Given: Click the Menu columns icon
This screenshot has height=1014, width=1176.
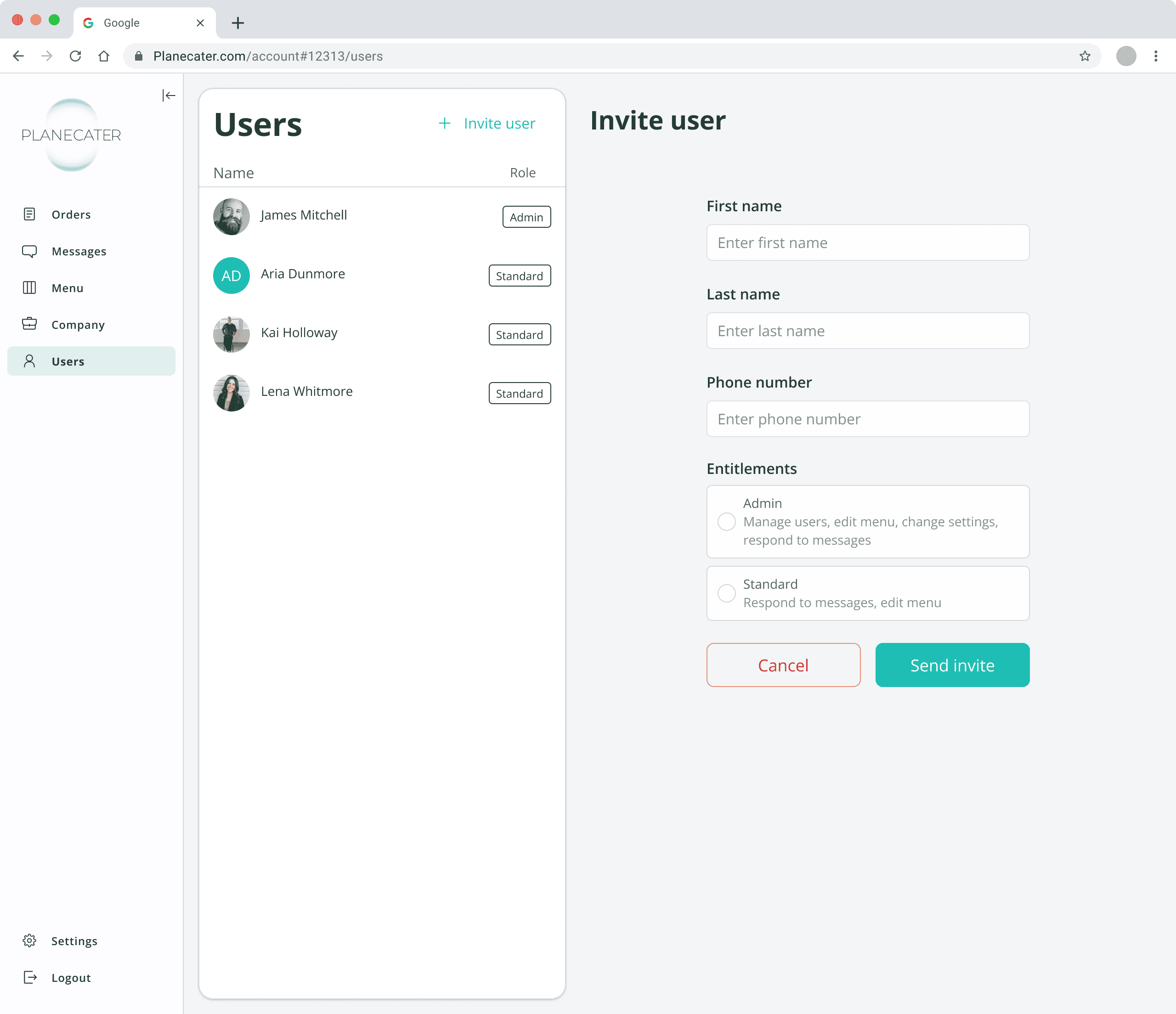Looking at the screenshot, I should click(x=29, y=287).
